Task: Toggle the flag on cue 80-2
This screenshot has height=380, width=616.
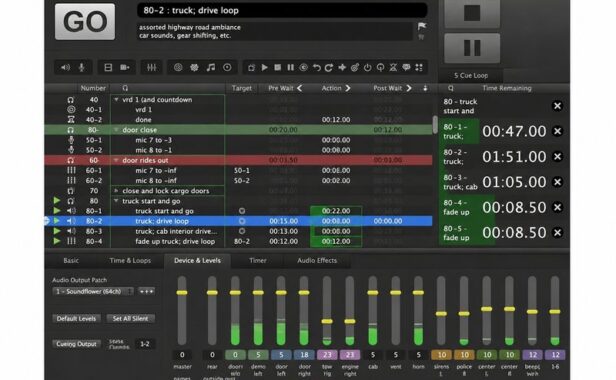Action: coord(422,26)
